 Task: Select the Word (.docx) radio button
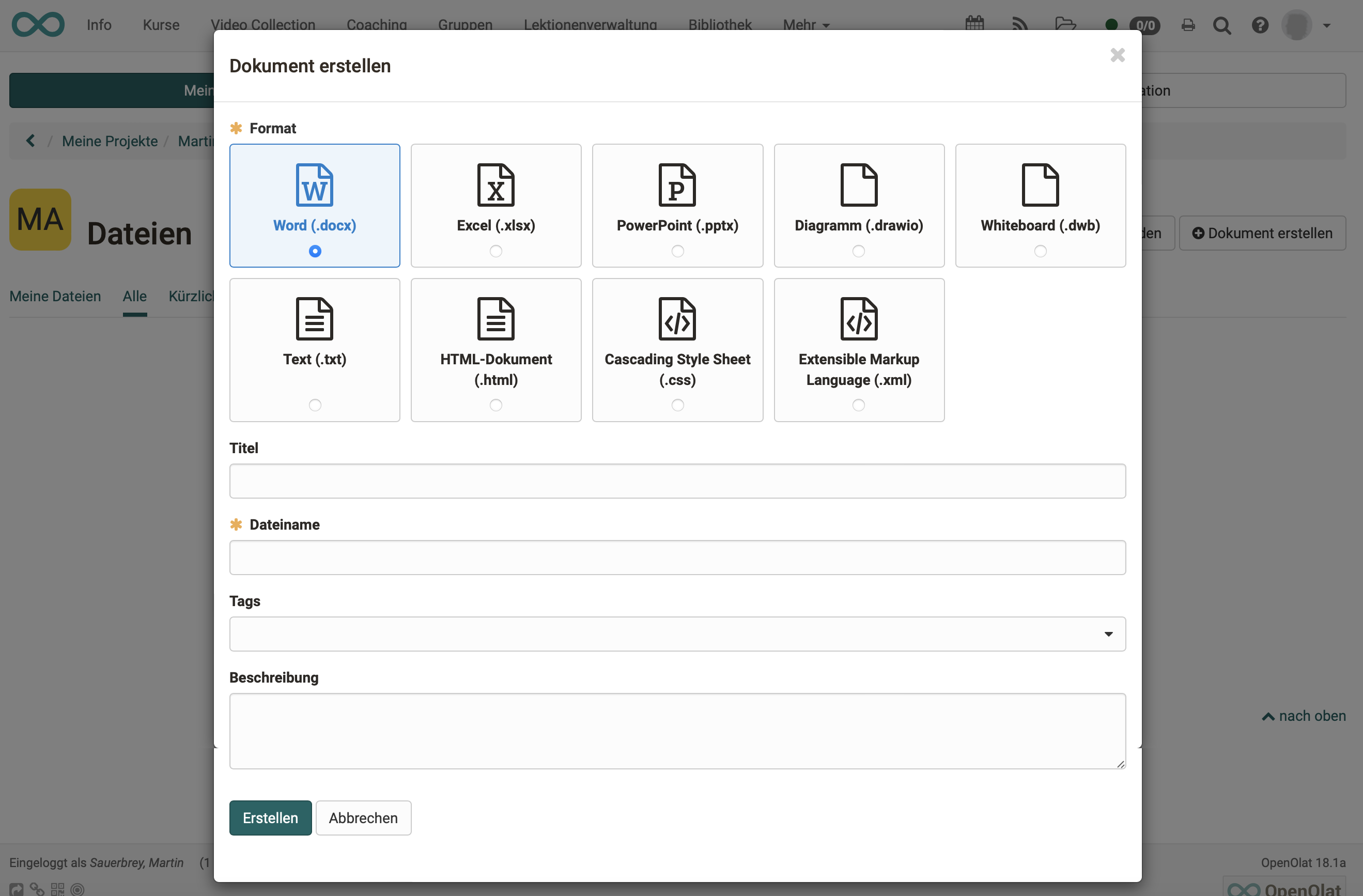[x=314, y=250]
